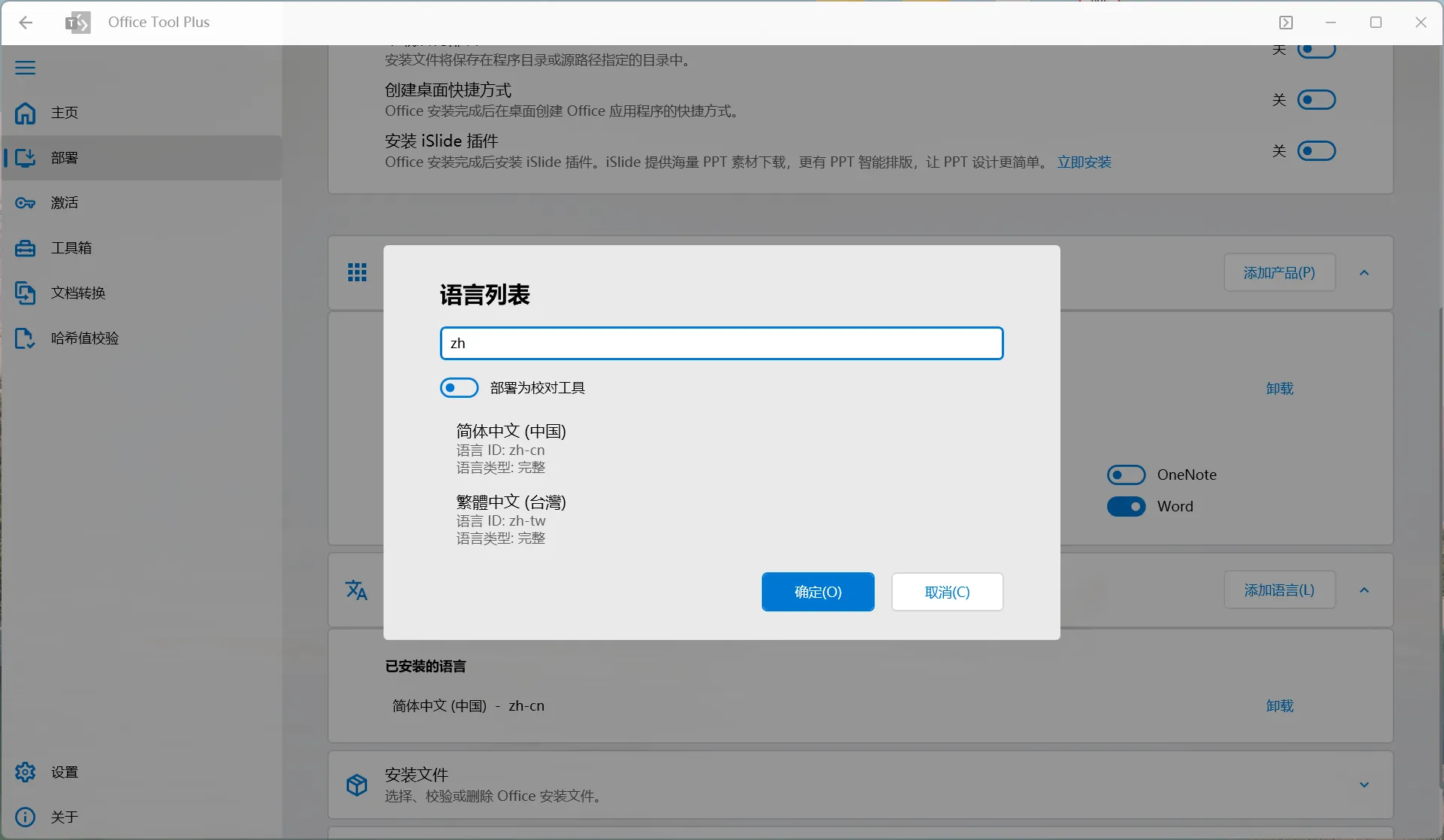Toggle 部署为校对工具 switch in dialog
The image size is (1444, 840).
point(459,387)
